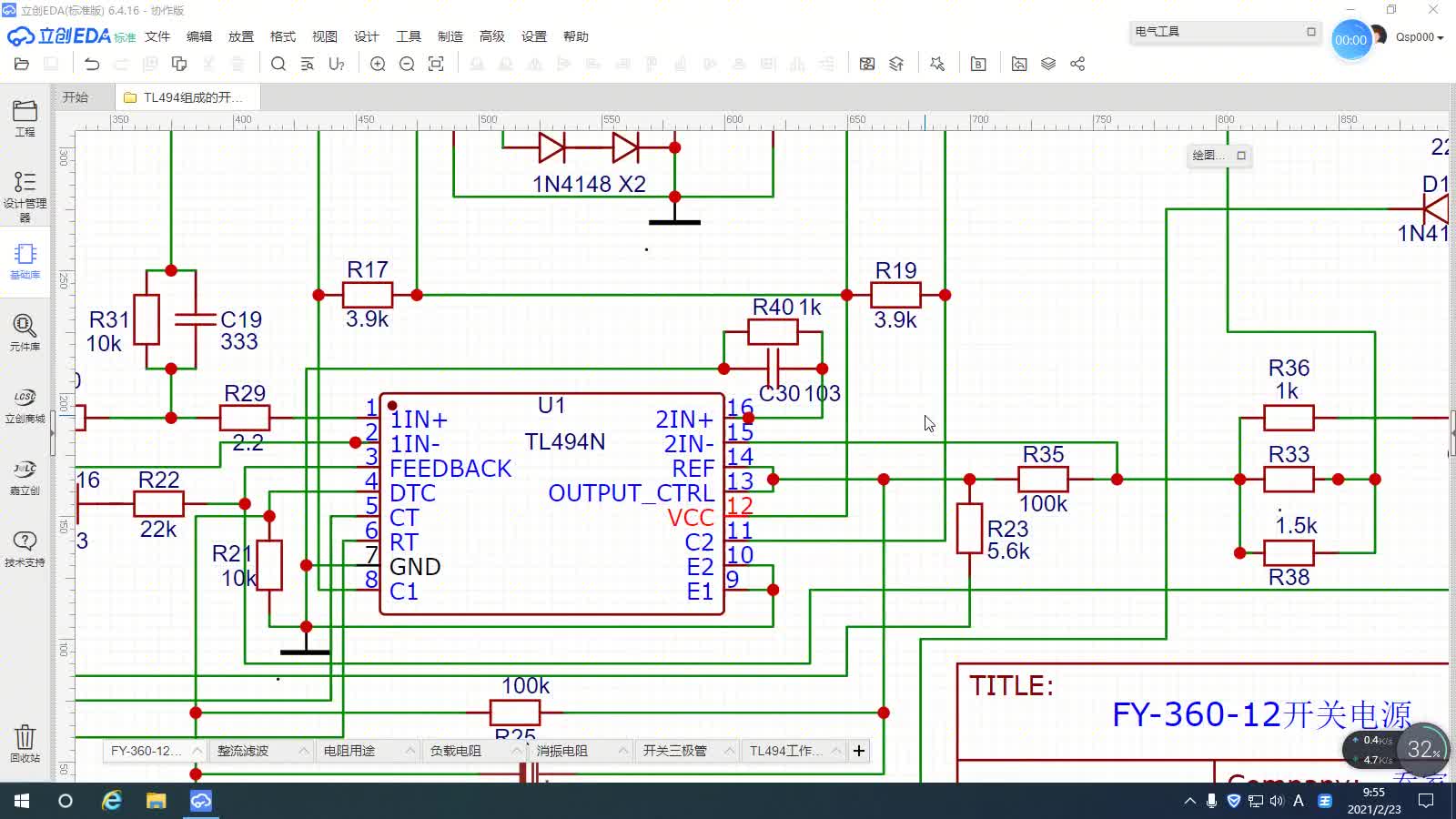Click the share icon in toolbar
The height and width of the screenshot is (819, 1456).
(1077, 64)
